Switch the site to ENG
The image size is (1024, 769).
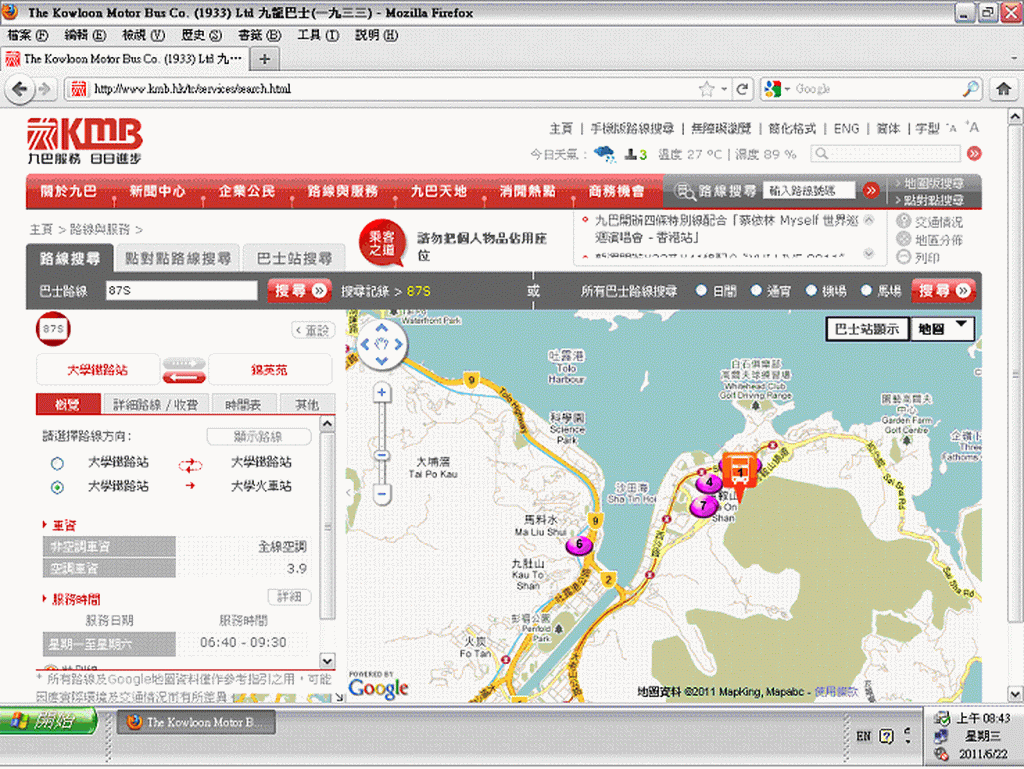(846, 129)
